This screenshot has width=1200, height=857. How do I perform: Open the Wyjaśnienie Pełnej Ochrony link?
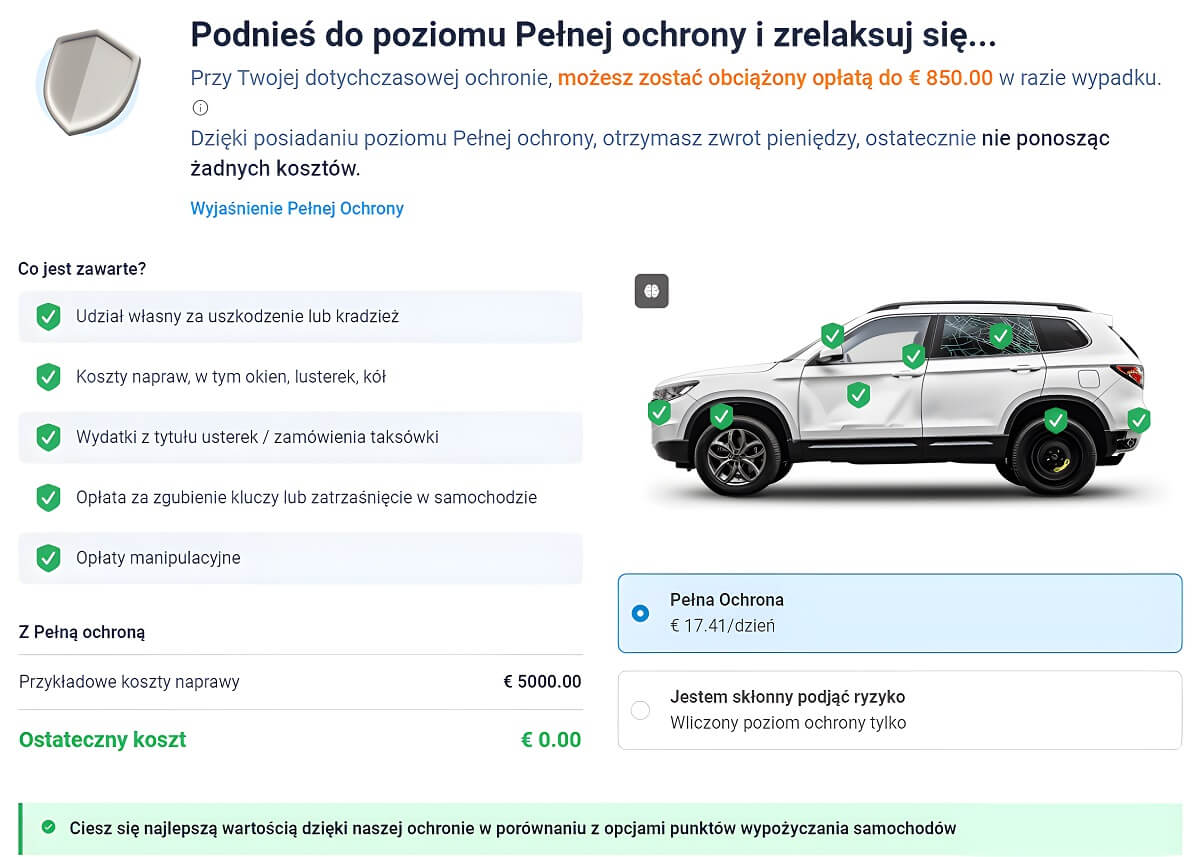tap(297, 209)
